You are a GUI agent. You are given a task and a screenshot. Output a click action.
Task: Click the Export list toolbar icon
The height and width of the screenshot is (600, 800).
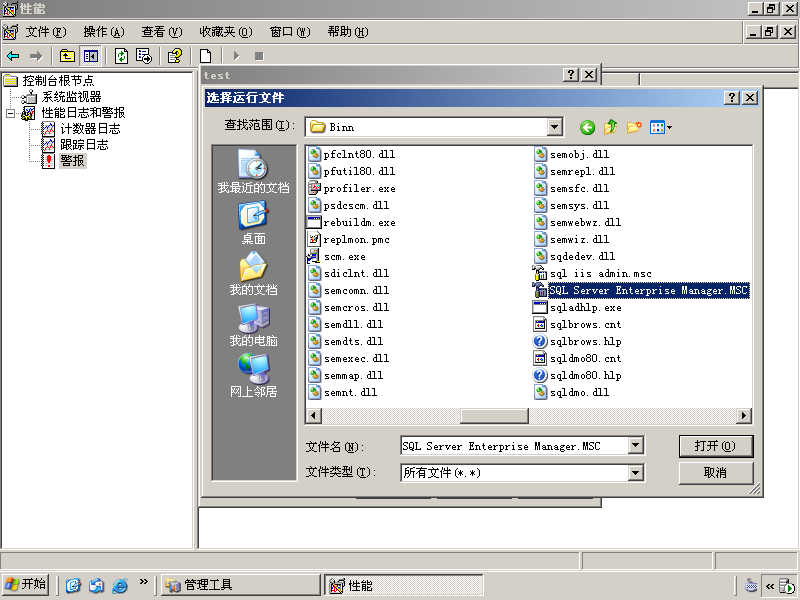pos(144,56)
